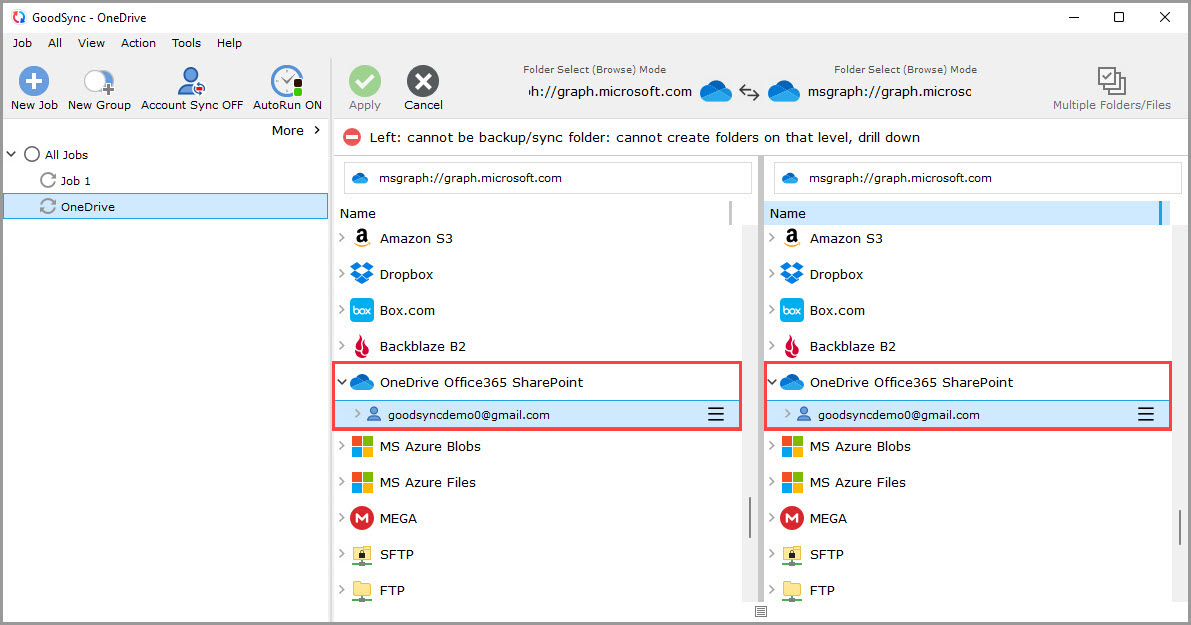Select SFTP icon in left pane

(362, 554)
